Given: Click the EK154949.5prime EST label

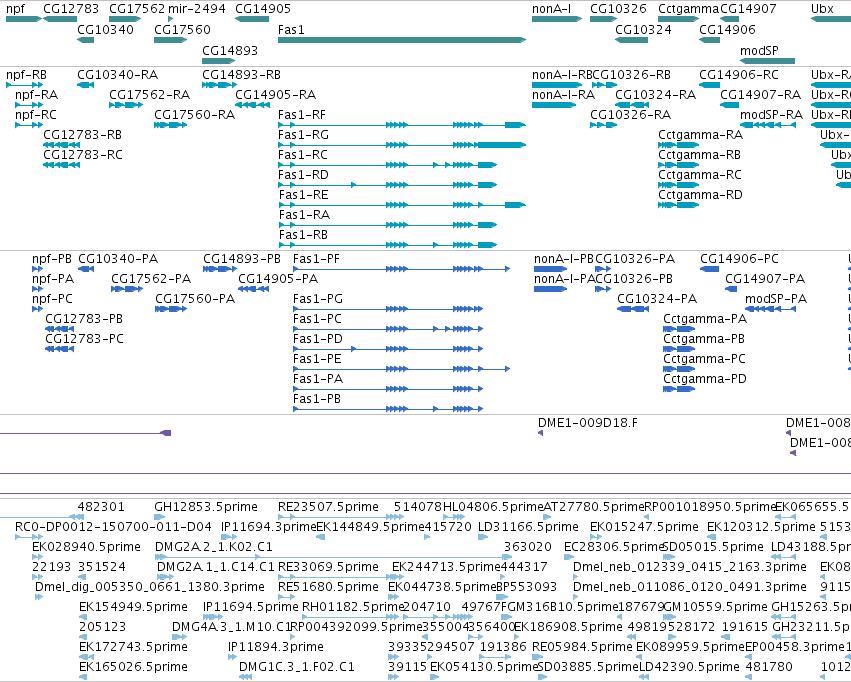Looking at the screenshot, I should pos(134,607).
